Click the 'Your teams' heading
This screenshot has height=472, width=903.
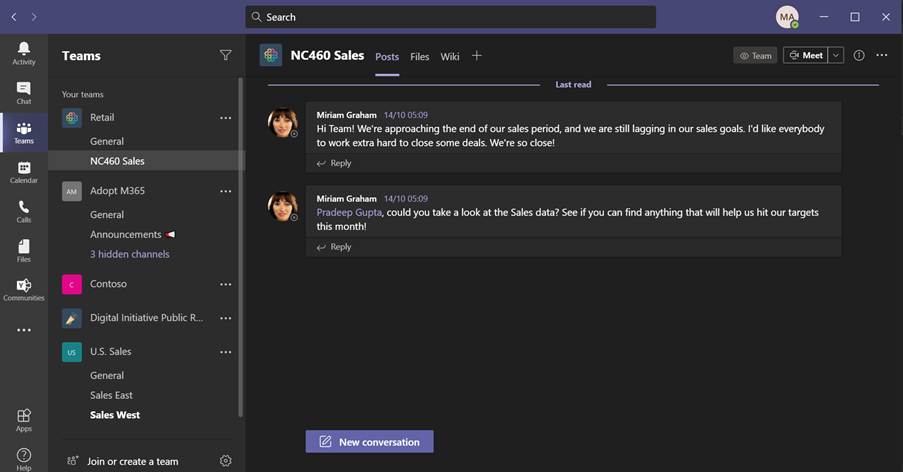tap(82, 94)
